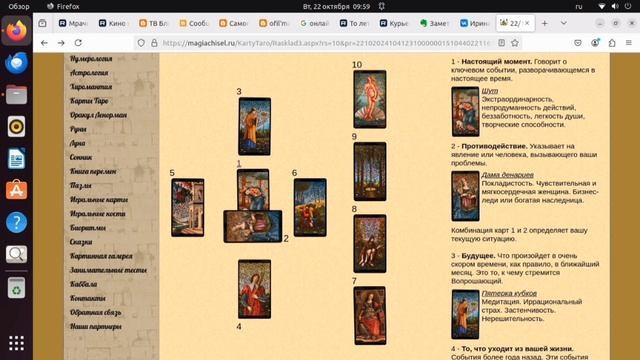Open power menu in top bar
The height and width of the screenshot is (360, 640).
[628, 6]
